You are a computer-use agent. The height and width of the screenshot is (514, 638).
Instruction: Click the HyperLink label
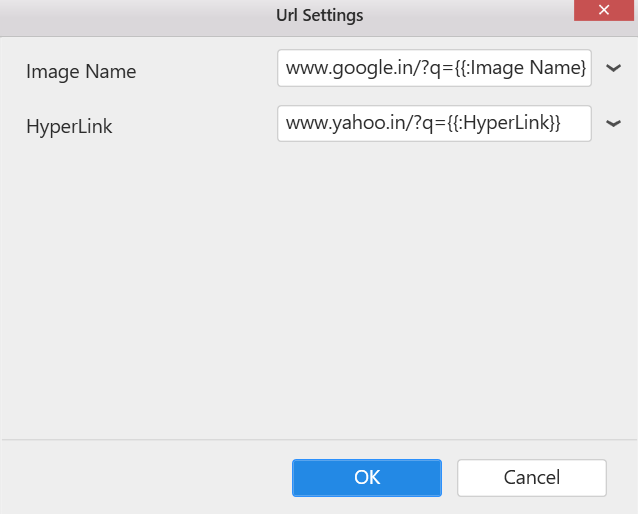pos(69,127)
